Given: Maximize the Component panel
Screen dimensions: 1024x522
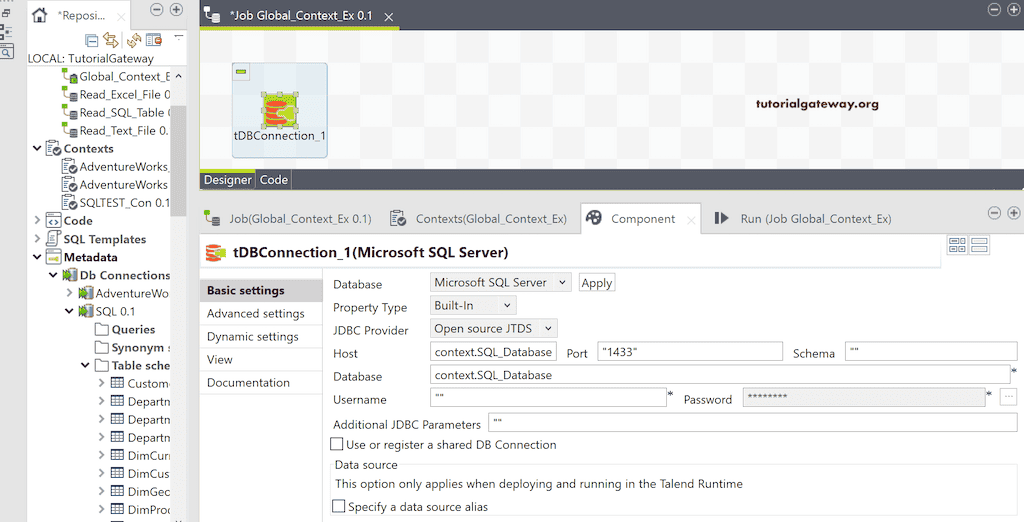Looking at the screenshot, I should coord(1014,213).
